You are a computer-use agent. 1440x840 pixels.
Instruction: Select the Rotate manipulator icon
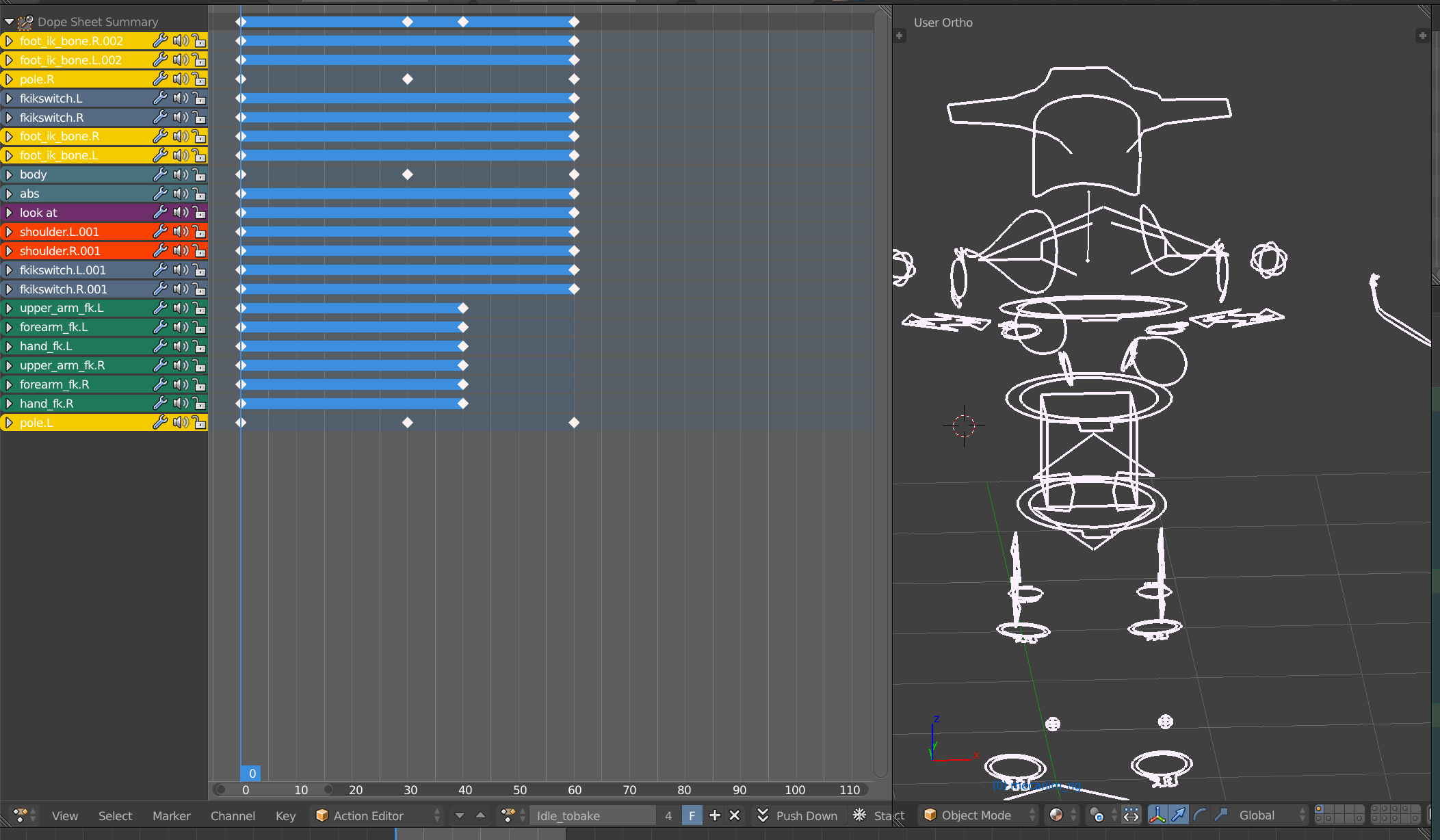(x=1199, y=815)
